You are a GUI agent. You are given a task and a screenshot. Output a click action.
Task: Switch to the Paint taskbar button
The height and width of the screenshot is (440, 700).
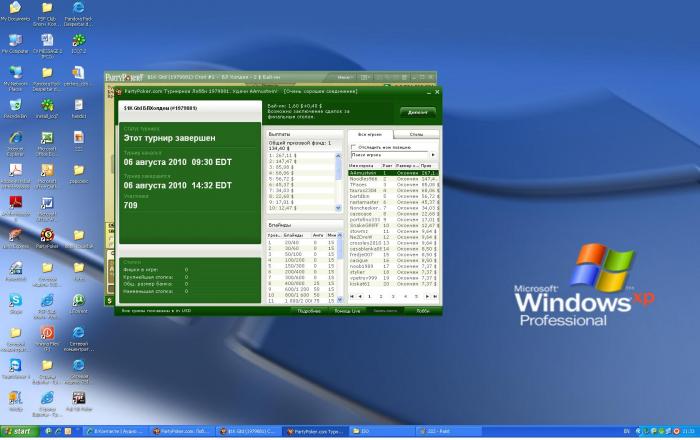click(449, 432)
